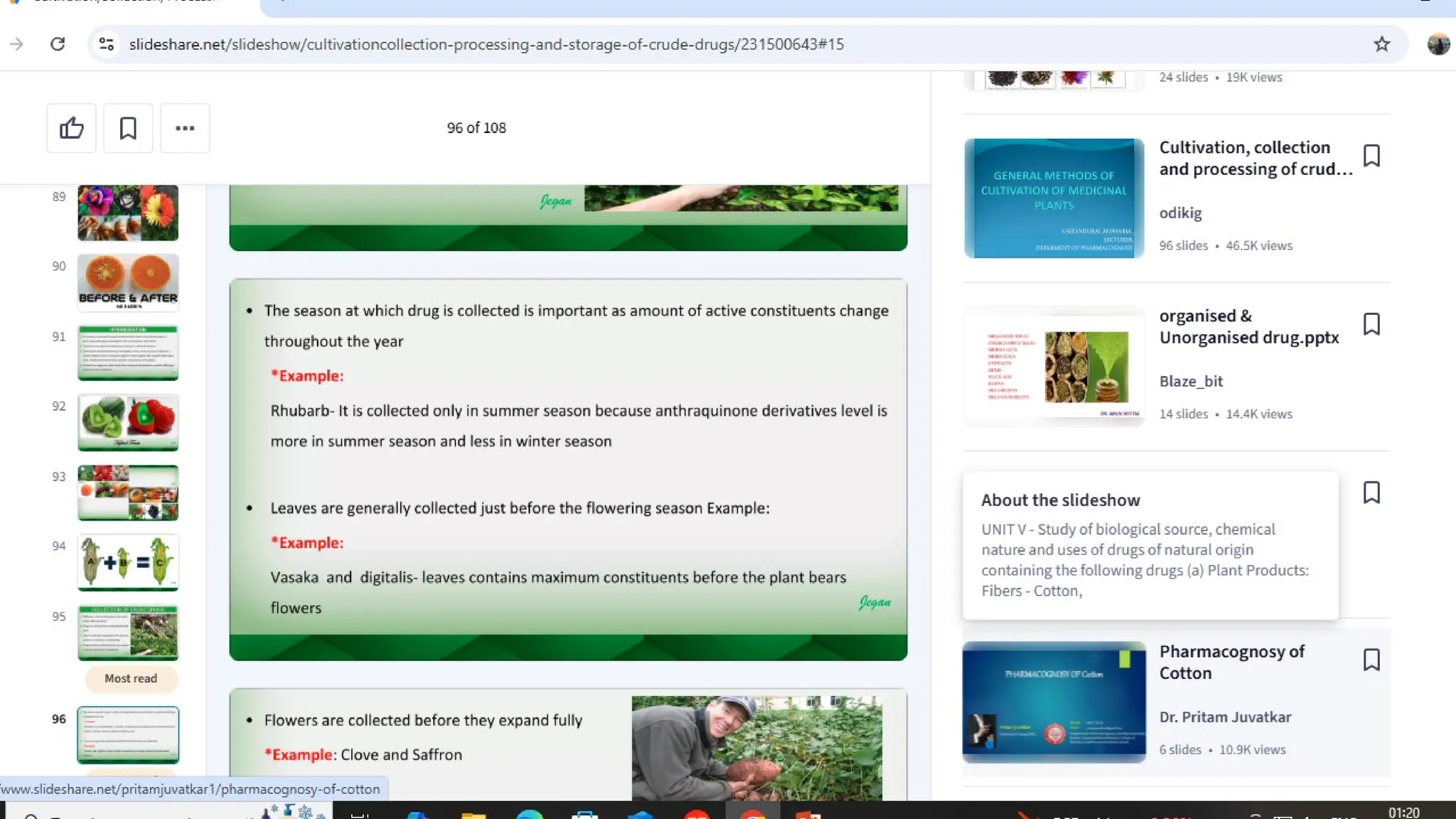This screenshot has width=1456, height=819.
Task: Open 'Pharmacognosy of Cotton' title link
Action: pyautogui.click(x=1232, y=662)
